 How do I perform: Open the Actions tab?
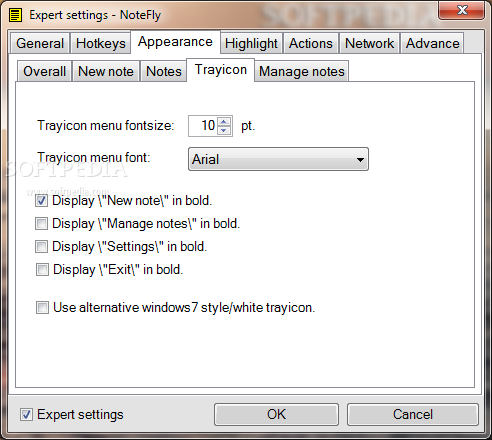click(x=311, y=43)
